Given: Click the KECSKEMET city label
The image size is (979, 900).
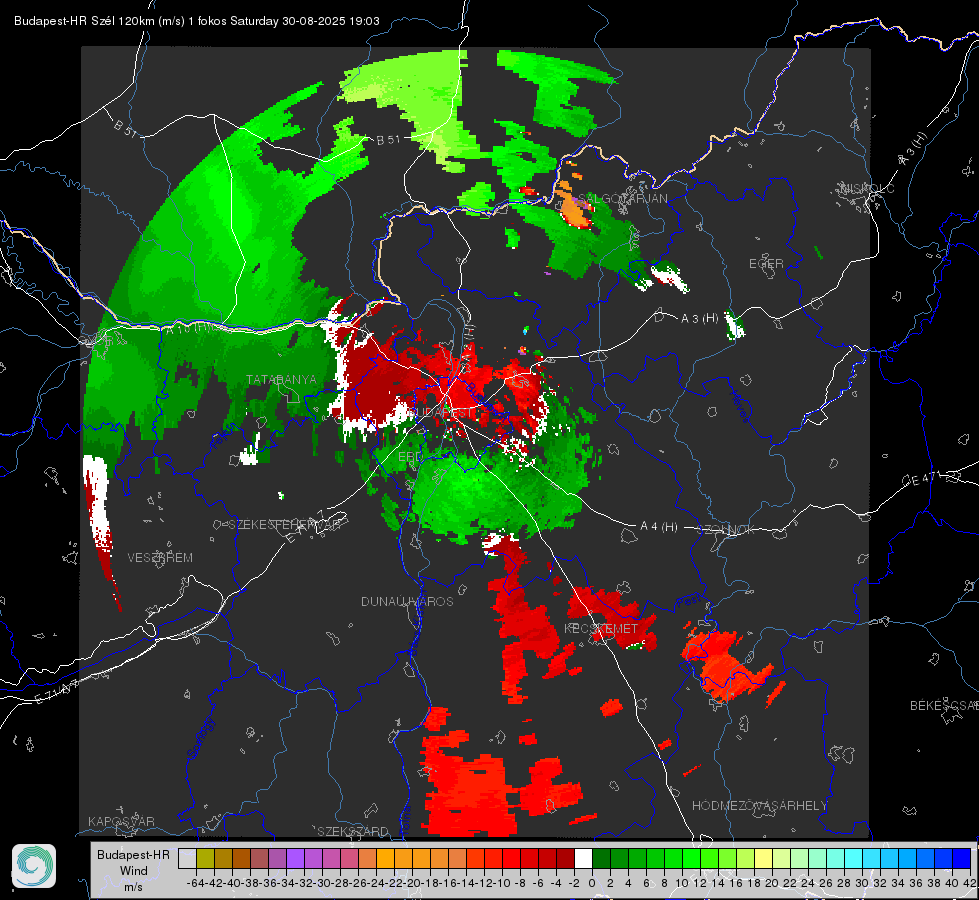Looking at the screenshot, I should (601, 628).
